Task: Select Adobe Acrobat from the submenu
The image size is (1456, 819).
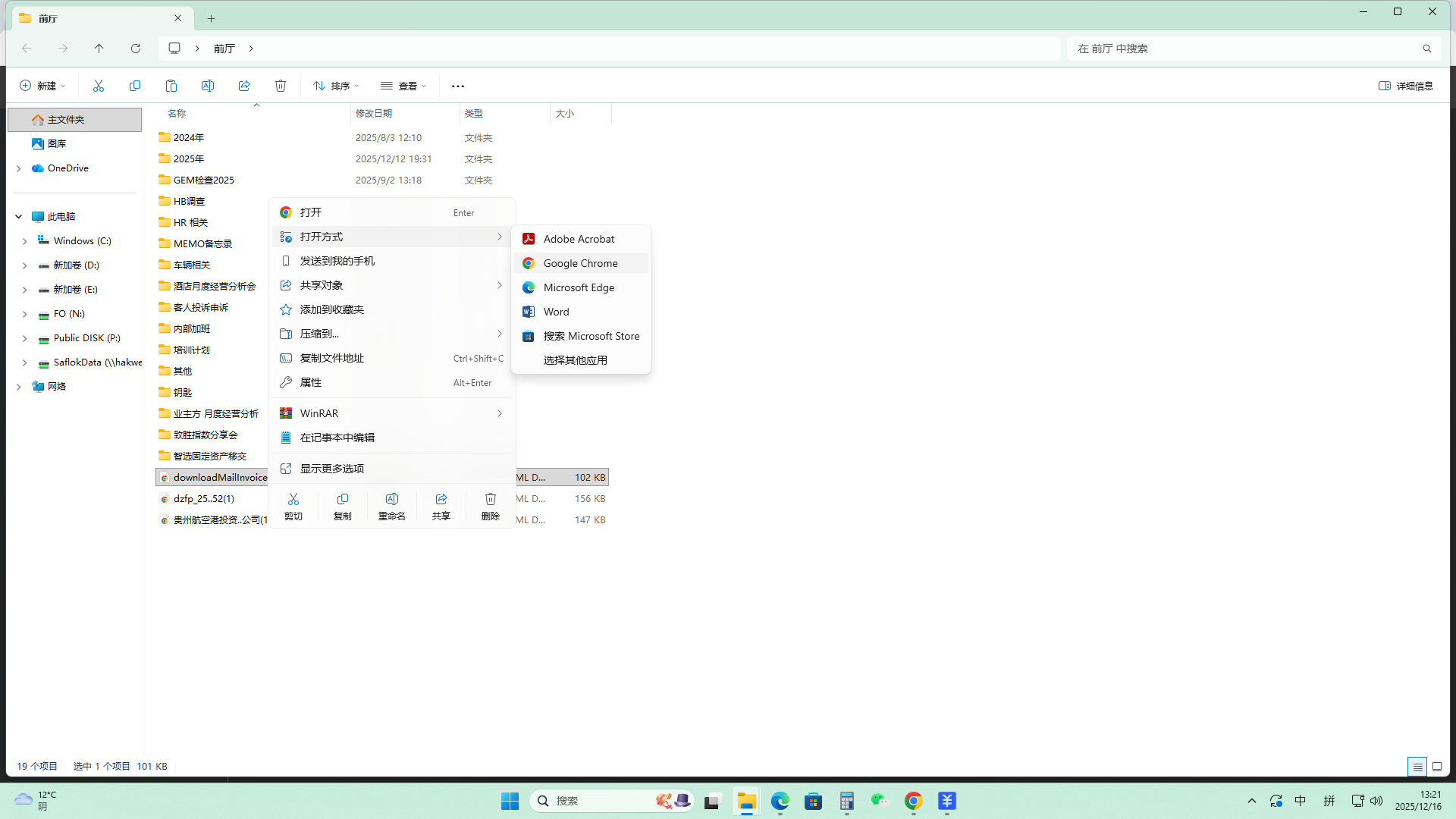Action: tap(579, 239)
